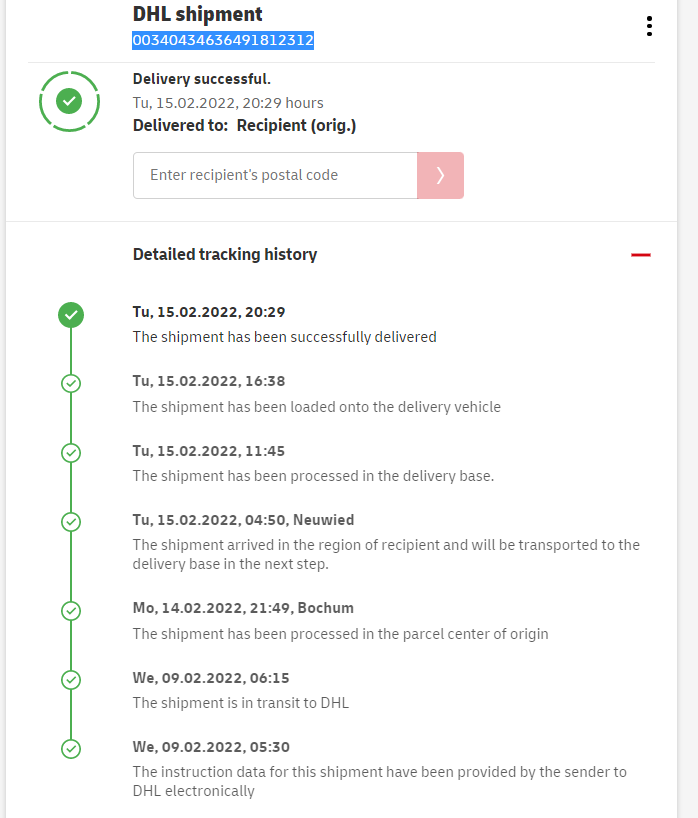This screenshot has height=818, width=698.
Task: Click the large green delivery success icon
Action: coord(69,101)
